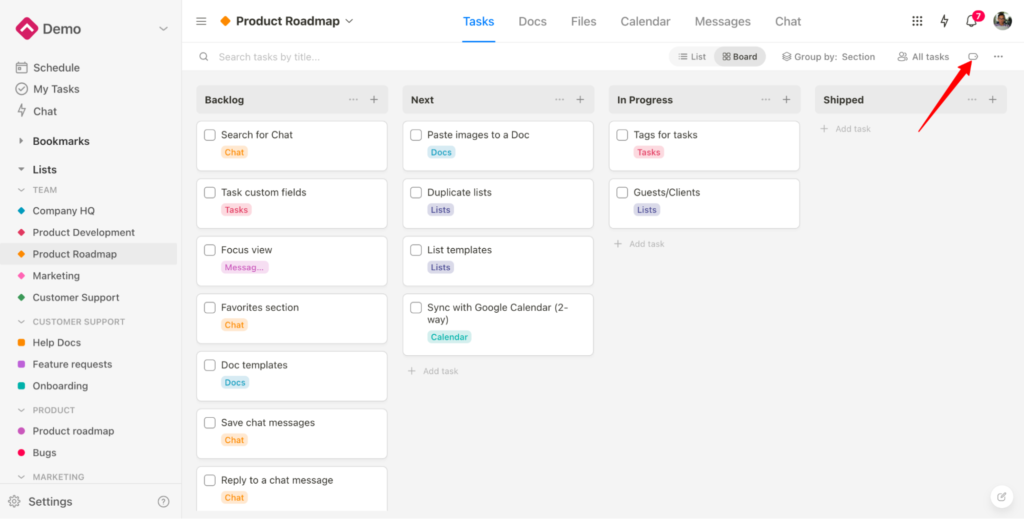Switch to List view
1024x519 pixels.
[692, 57]
